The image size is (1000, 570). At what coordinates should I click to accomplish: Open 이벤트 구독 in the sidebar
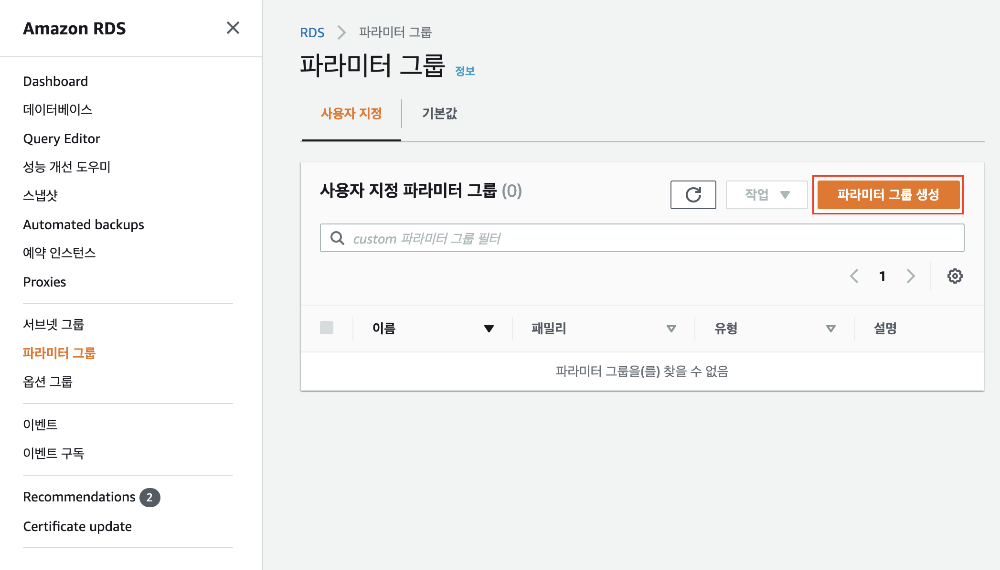click(54, 453)
